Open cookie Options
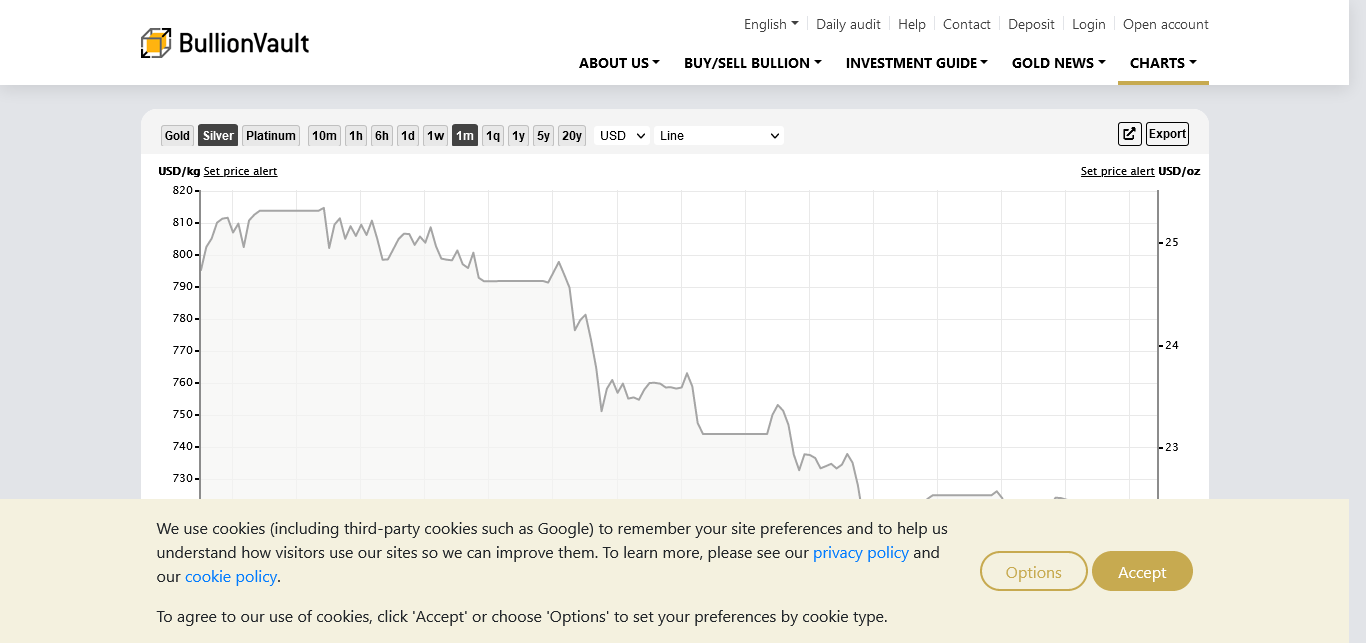The width and height of the screenshot is (1366, 643). [1033, 572]
